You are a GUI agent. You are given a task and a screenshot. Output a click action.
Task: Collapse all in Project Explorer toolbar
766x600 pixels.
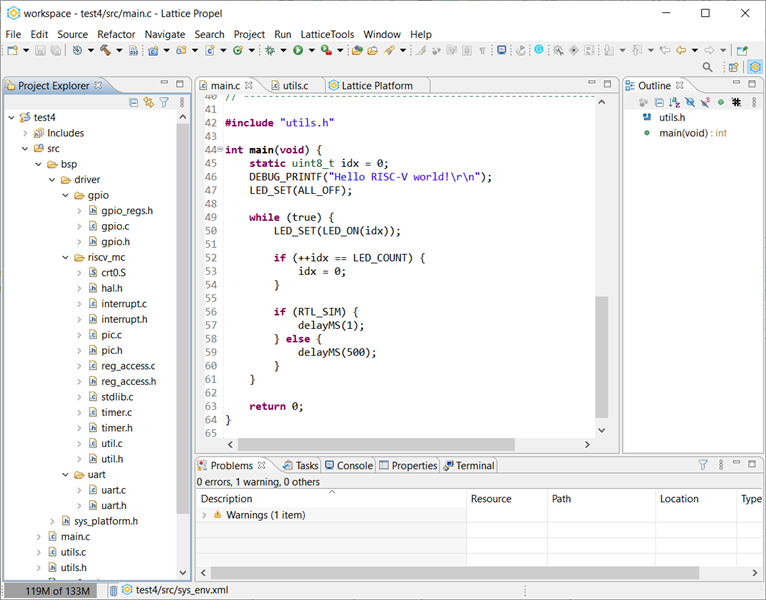[x=134, y=102]
